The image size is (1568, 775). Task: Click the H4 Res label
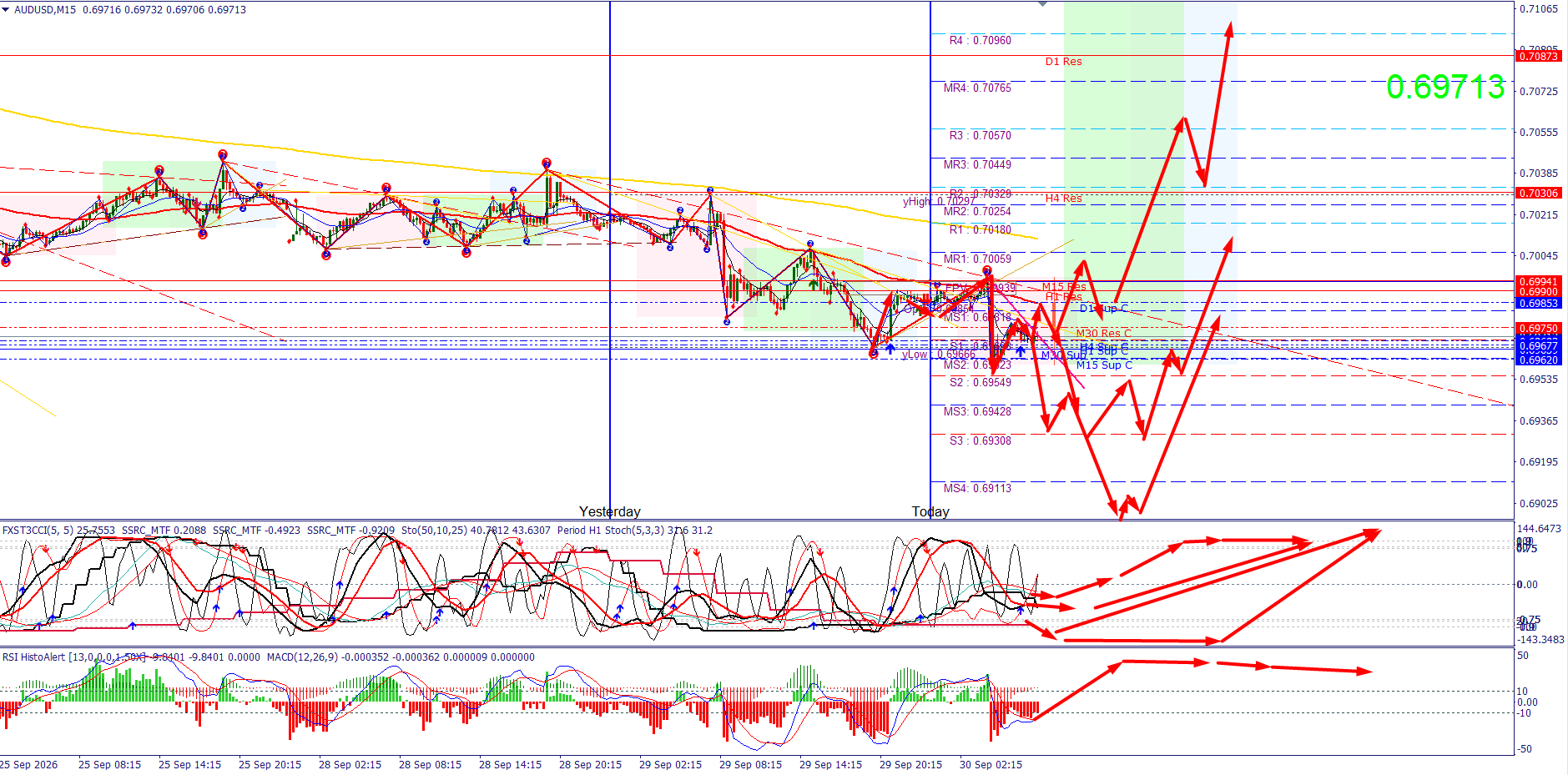tap(1063, 199)
